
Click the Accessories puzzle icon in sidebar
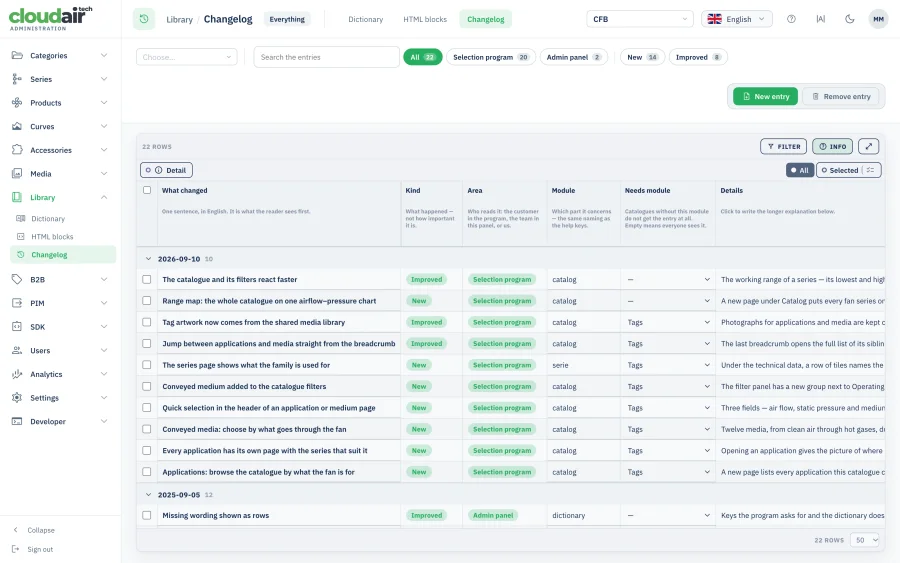(x=17, y=150)
